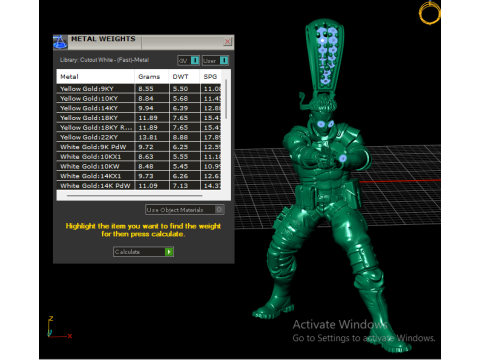Click the 8.84 grams value
This screenshot has height=360, width=480.
tap(146, 98)
